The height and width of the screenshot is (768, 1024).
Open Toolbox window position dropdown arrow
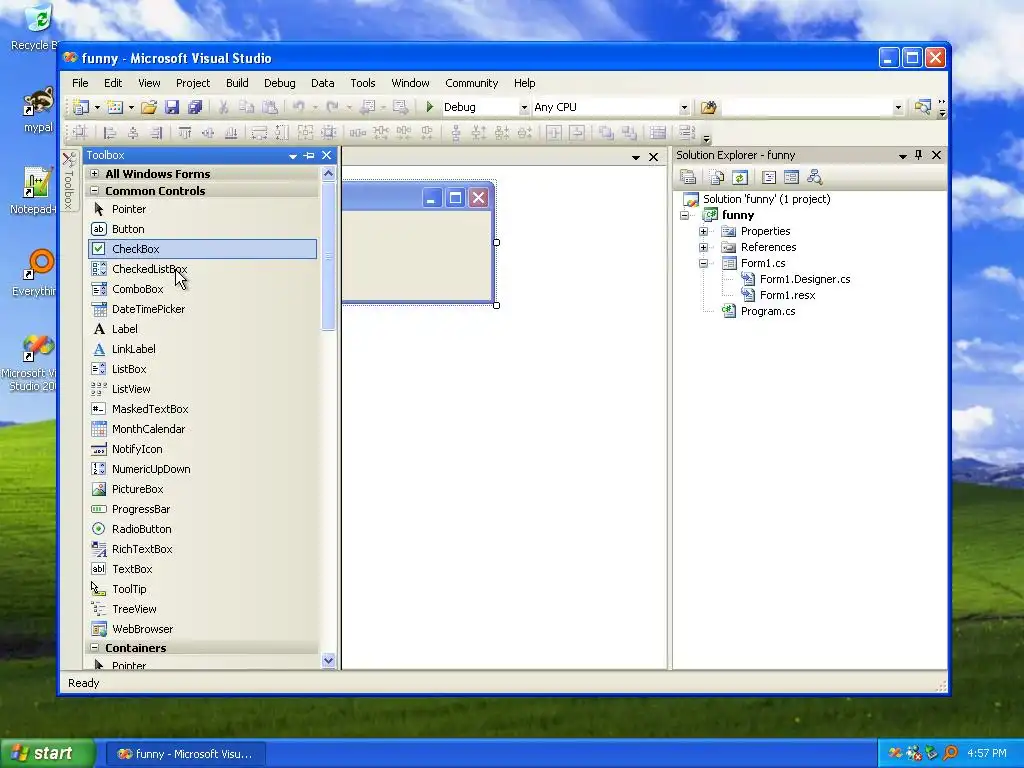click(x=293, y=156)
